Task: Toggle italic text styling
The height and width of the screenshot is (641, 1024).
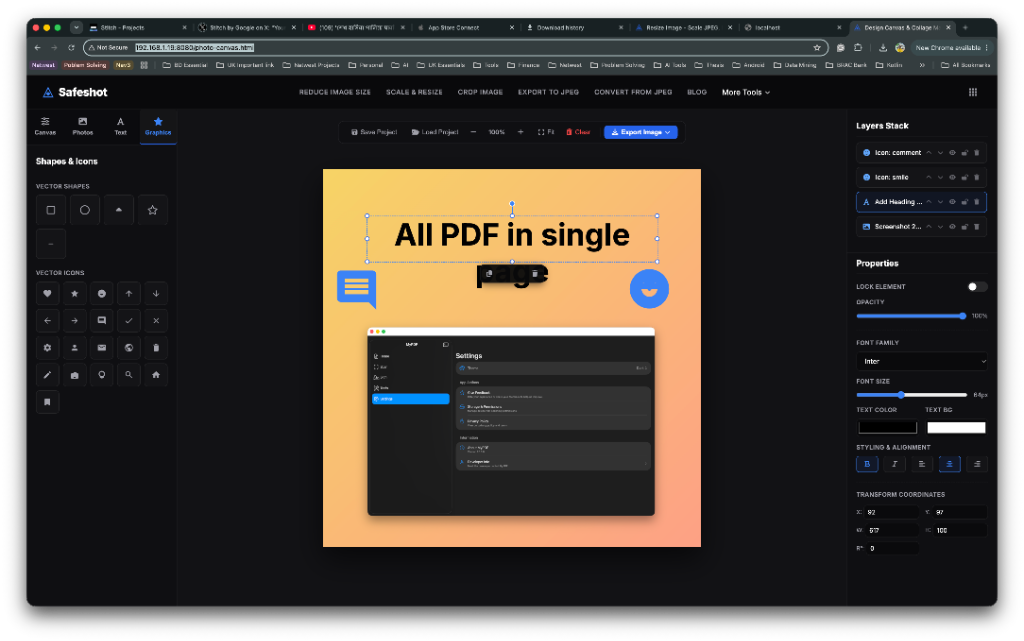Action: [895, 464]
